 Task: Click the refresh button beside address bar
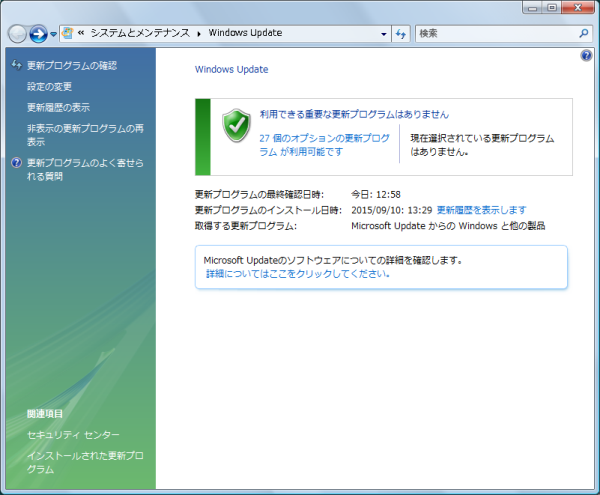click(x=401, y=34)
